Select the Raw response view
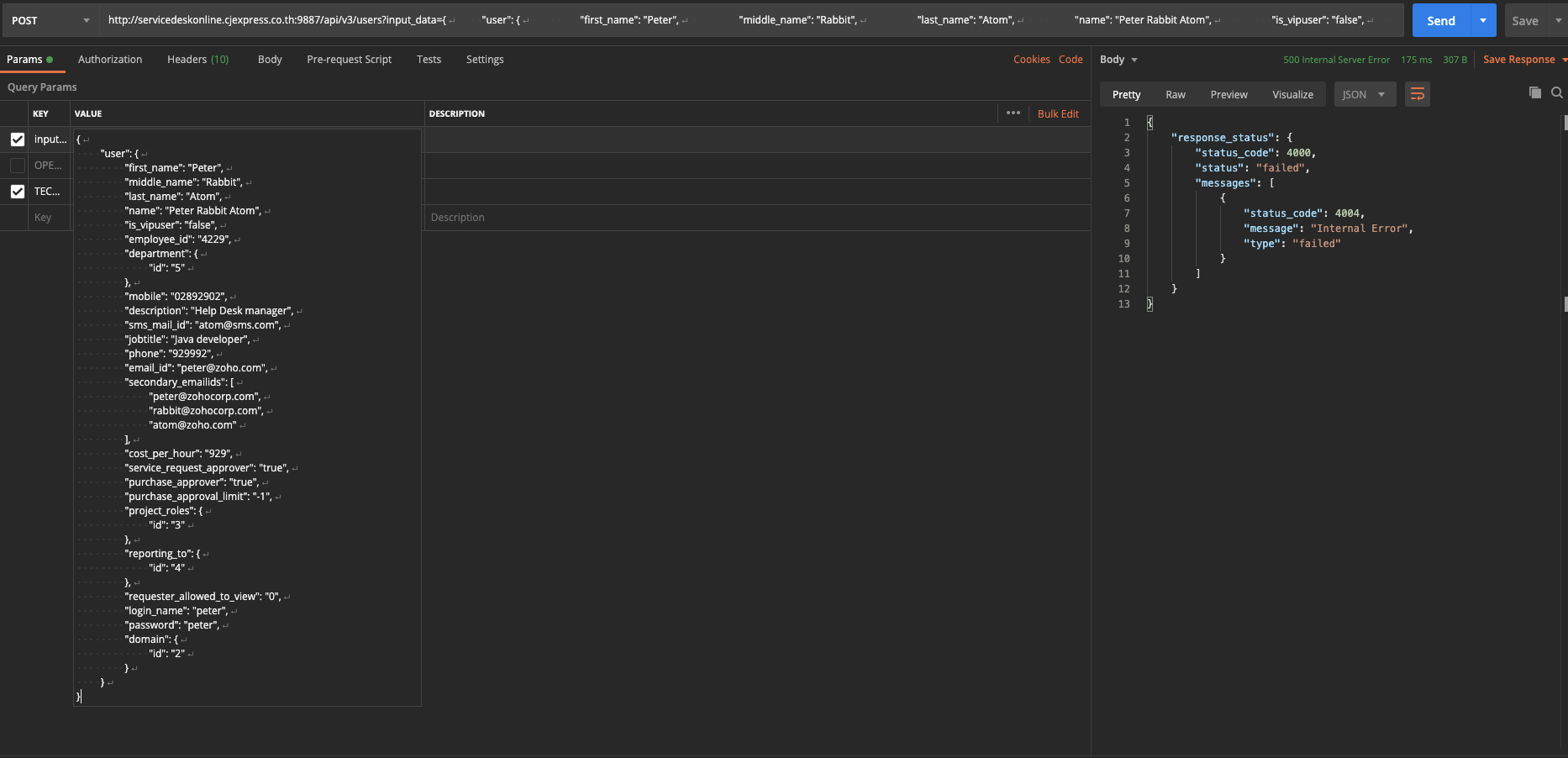Image resolution: width=1568 pixels, height=758 pixels. [1176, 94]
